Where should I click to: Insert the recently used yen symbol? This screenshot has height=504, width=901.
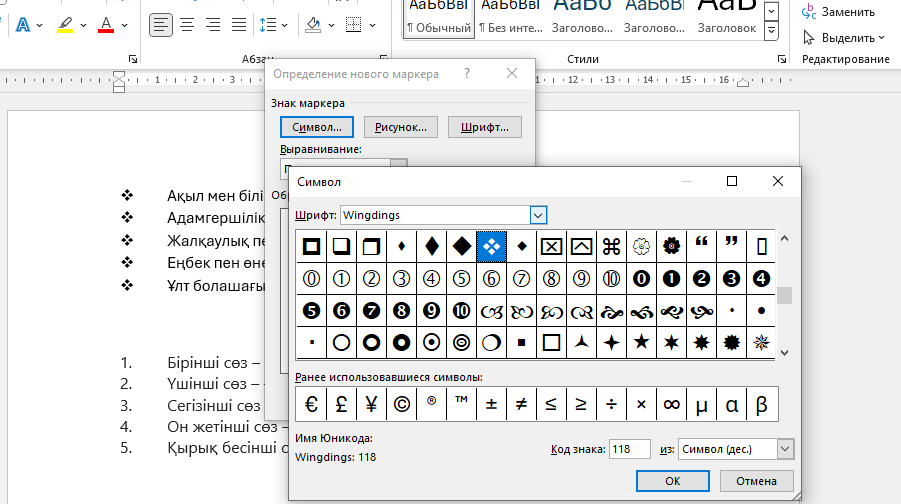[371, 405]
